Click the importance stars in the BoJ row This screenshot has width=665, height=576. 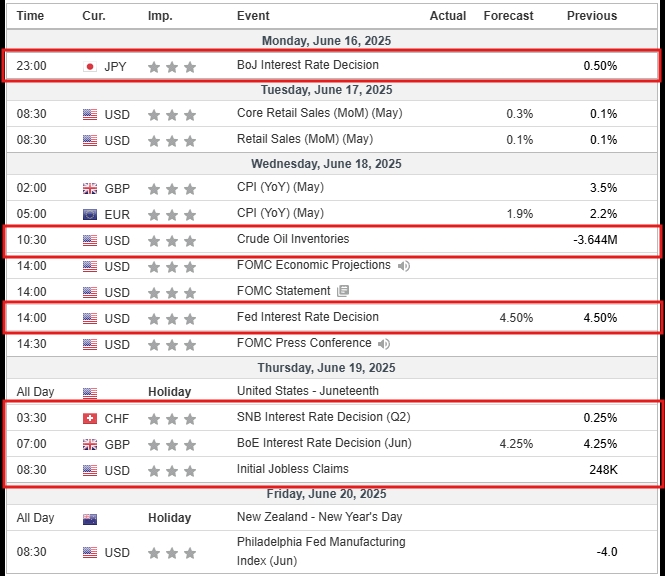pyautogui.click(x=172, y=67)
